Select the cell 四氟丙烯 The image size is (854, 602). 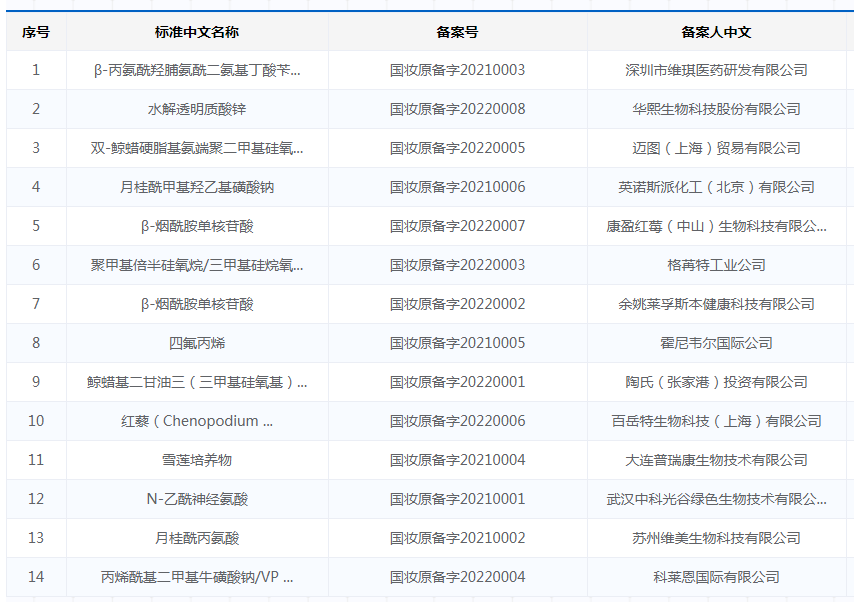click(x=197, y=343)
